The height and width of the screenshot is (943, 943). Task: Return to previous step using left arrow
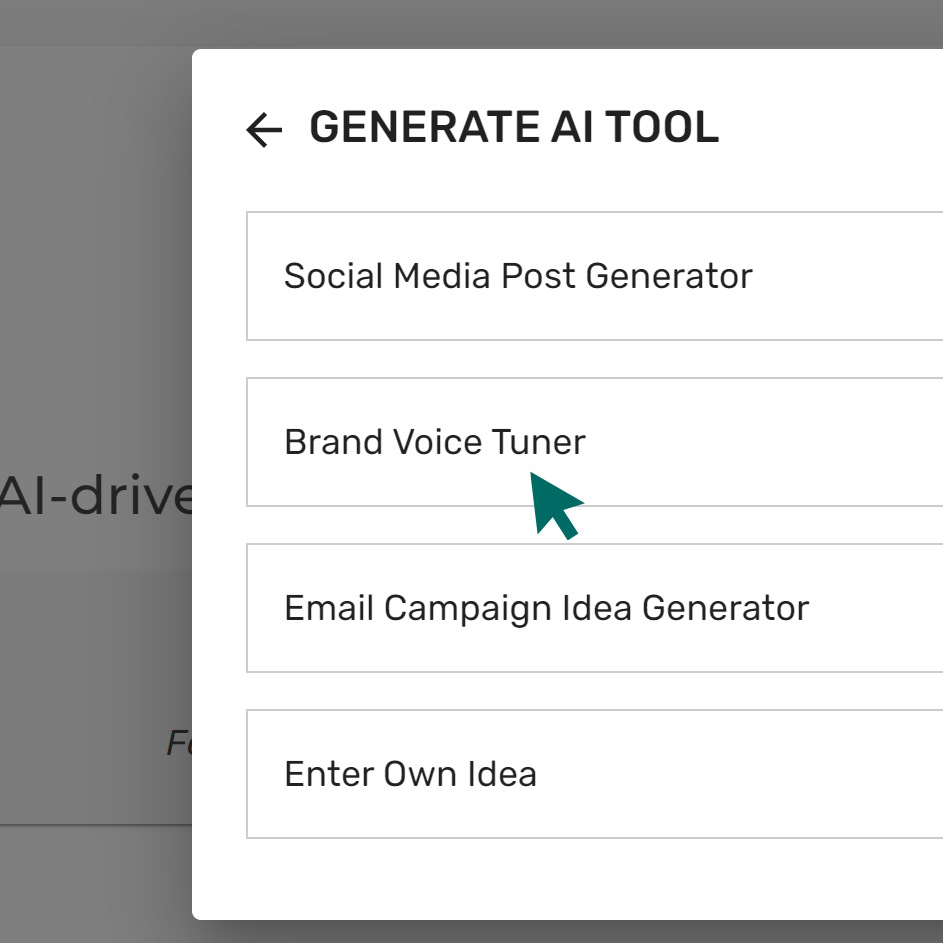tap(264, 130)
